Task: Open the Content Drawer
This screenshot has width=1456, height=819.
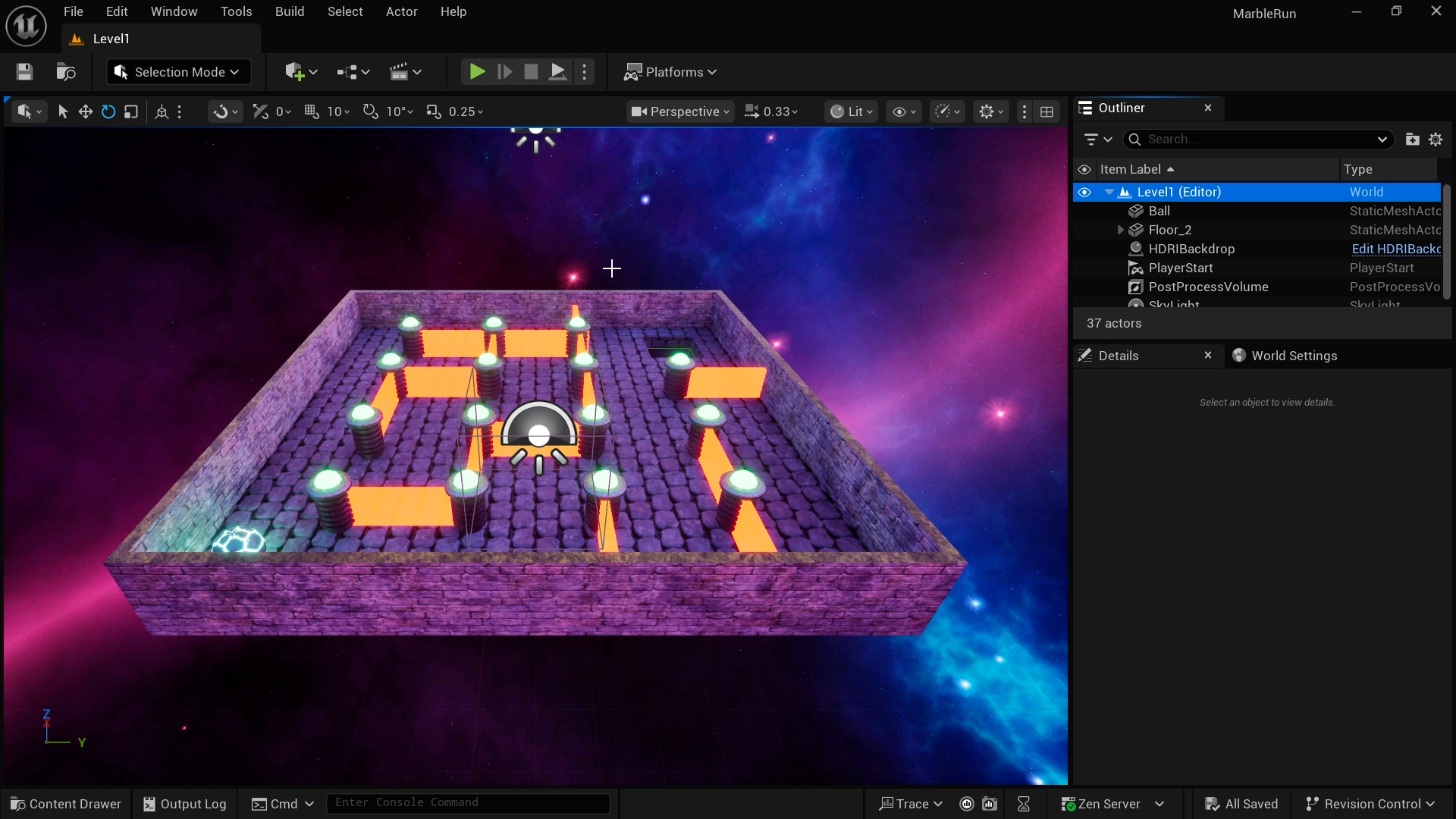Action: (x=66, y=804)
